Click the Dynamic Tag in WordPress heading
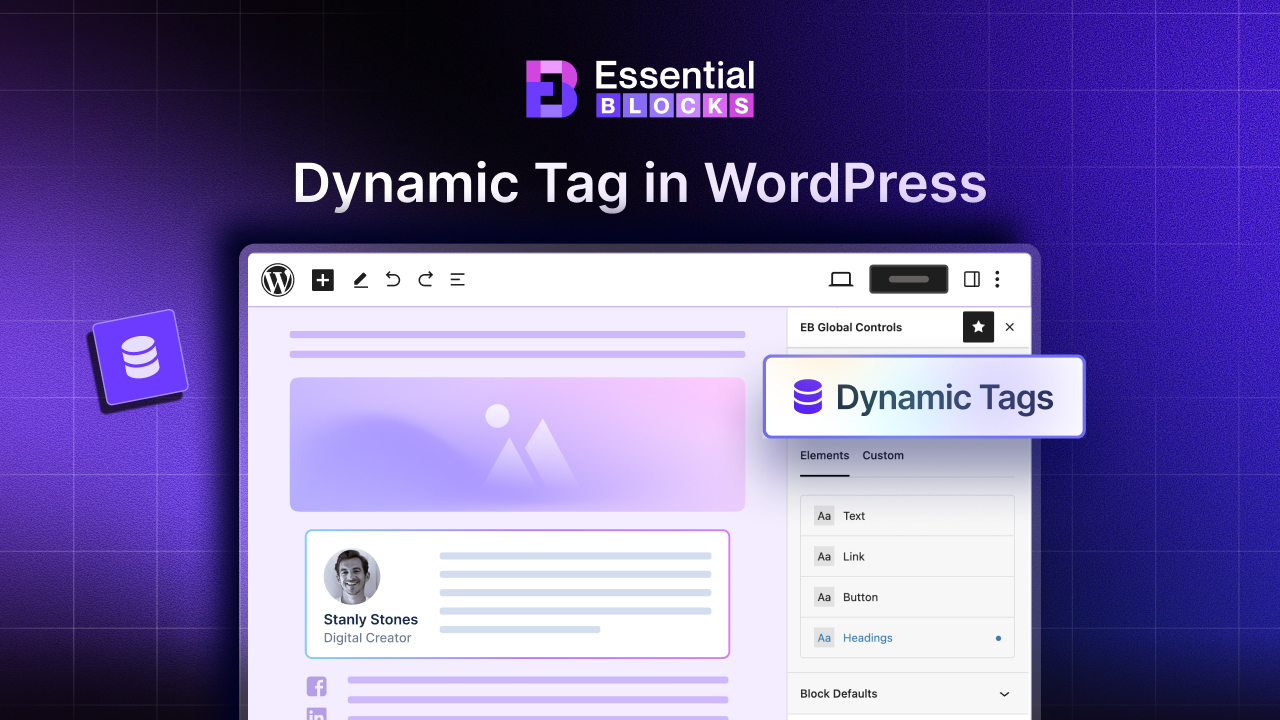Screen dimensions: 1280x720 (640, 184)
